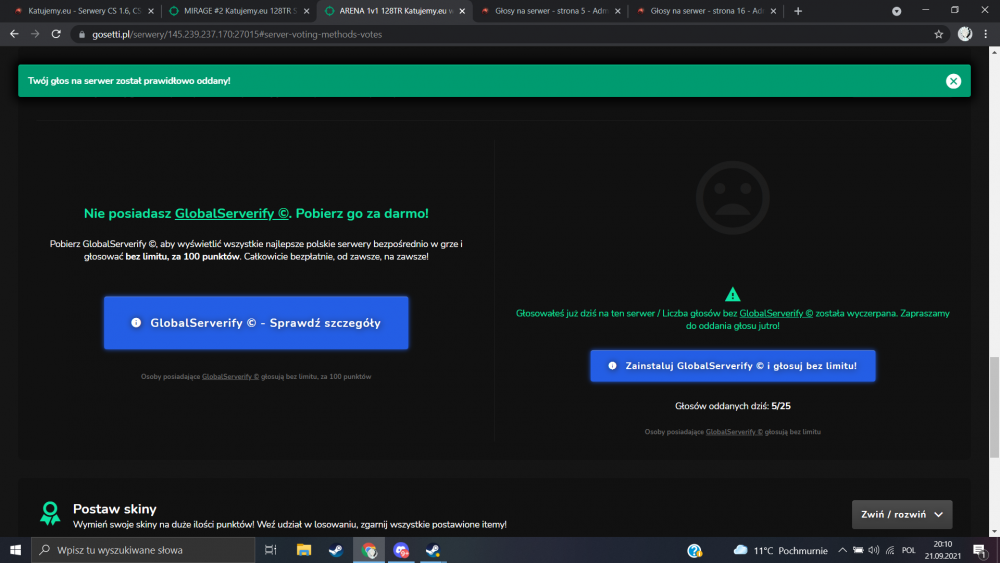Bookmark this page with star icon
Image resolution: width=1000 pixels, height=563 pixels.
[939, 34]
